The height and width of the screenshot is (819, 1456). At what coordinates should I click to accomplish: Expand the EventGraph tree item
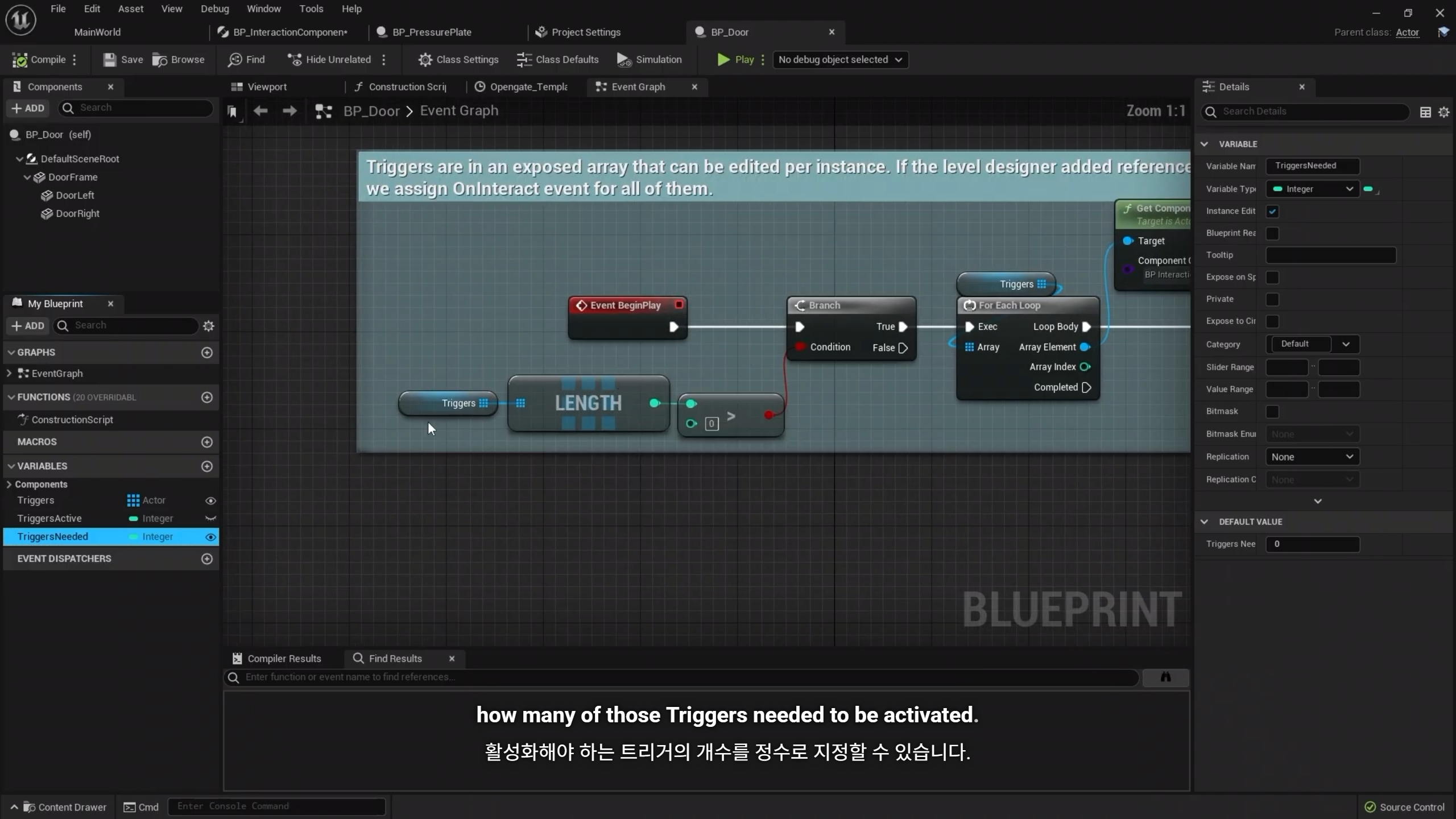click(x=9, y=374)
